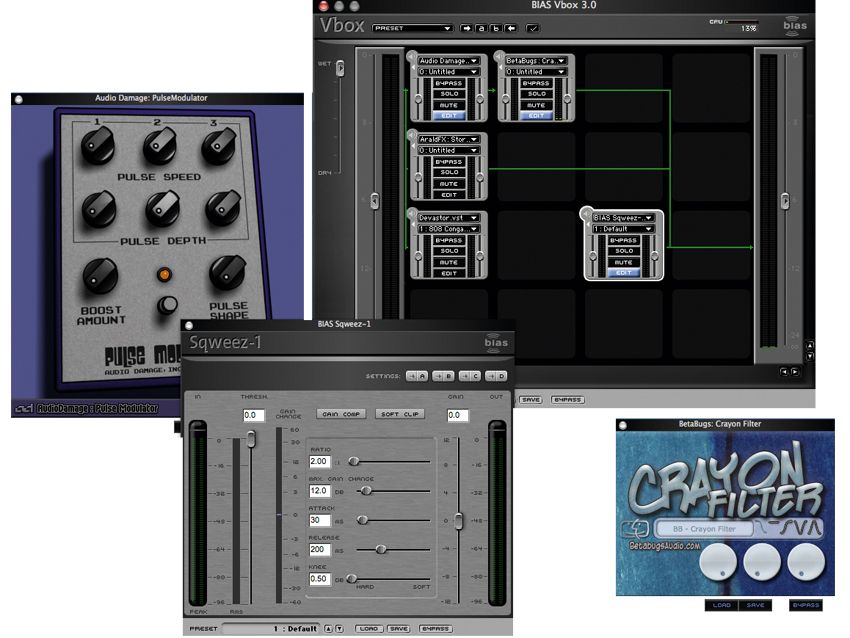850x638 pixels.
Task: Click speaker icon on AraldFX module
Action: pos(411,134)
